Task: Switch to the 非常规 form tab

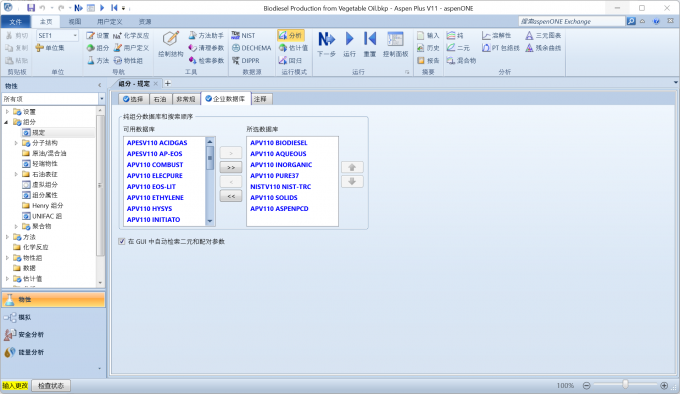Action: (x=186, y=99)
